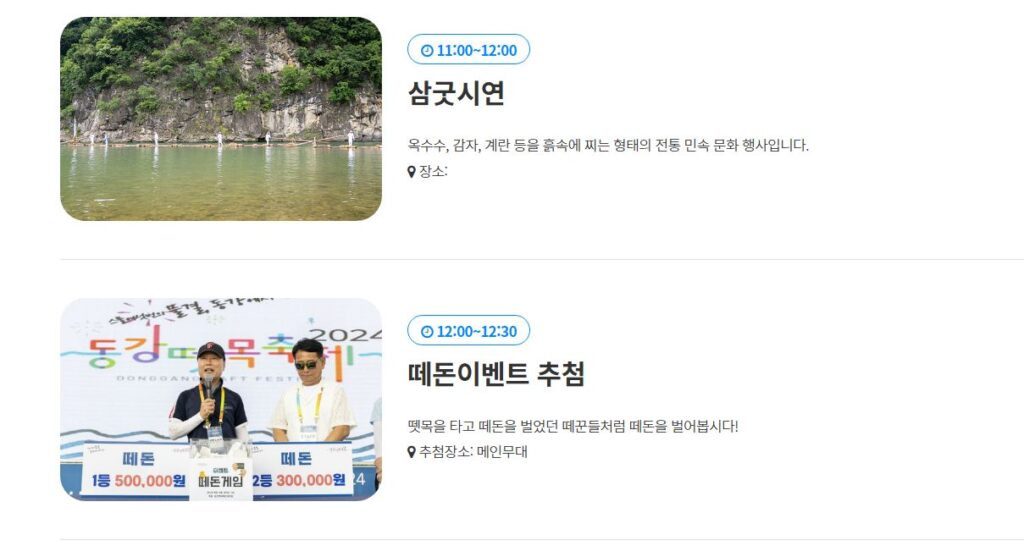Viewport: 1024px width, 546px height.
Task: Click the clock icon beside 11:00~12:00
Action: pos(427,50)
